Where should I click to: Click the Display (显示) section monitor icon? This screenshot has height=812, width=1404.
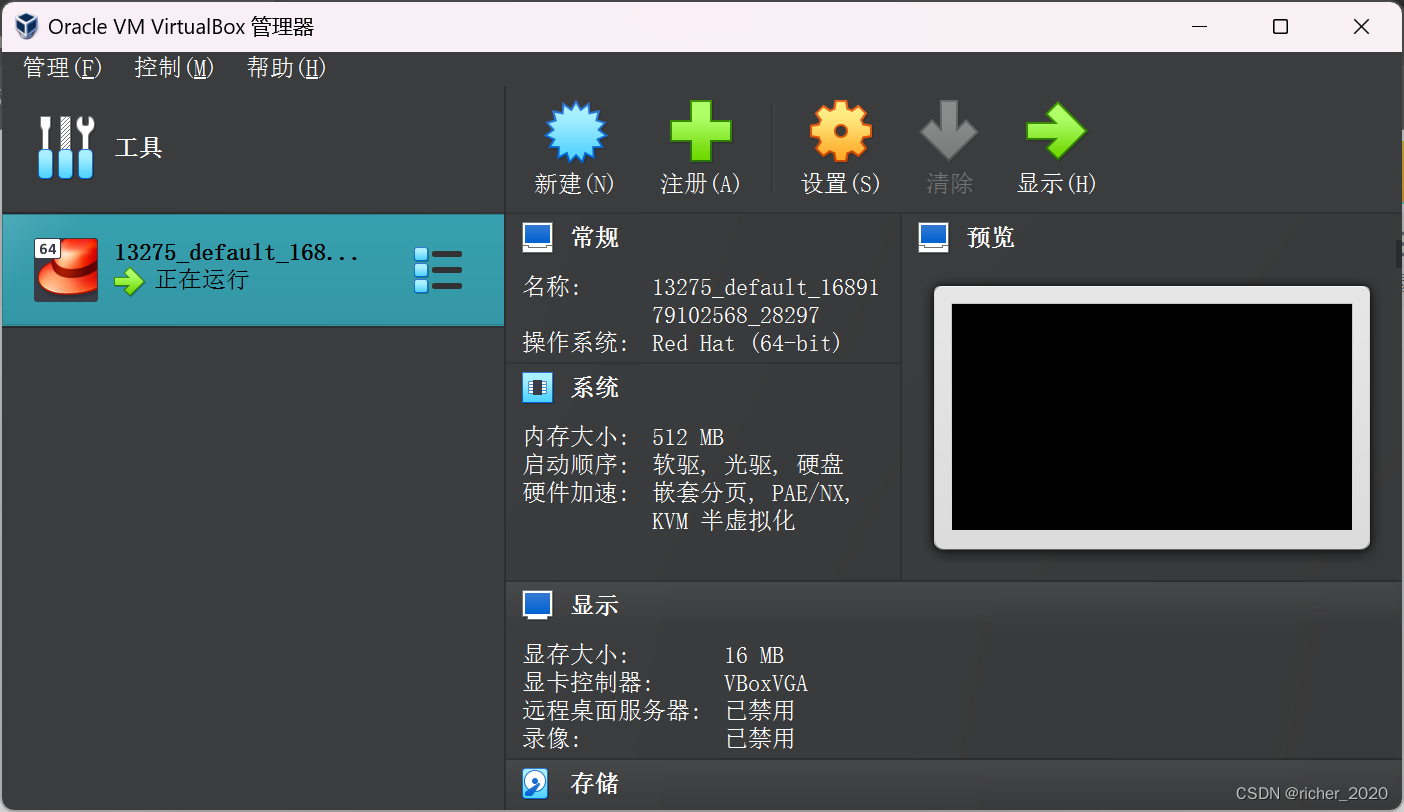pos(537,605)
